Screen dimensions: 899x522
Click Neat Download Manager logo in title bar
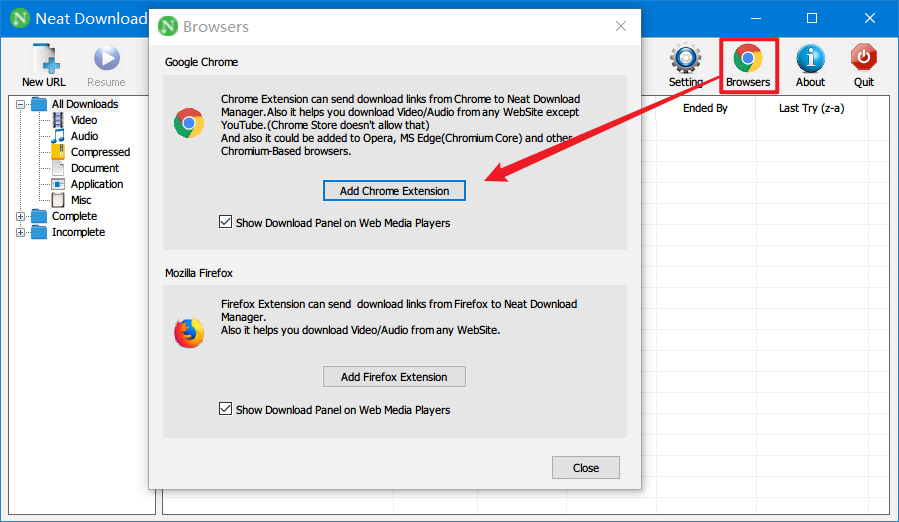19,18
